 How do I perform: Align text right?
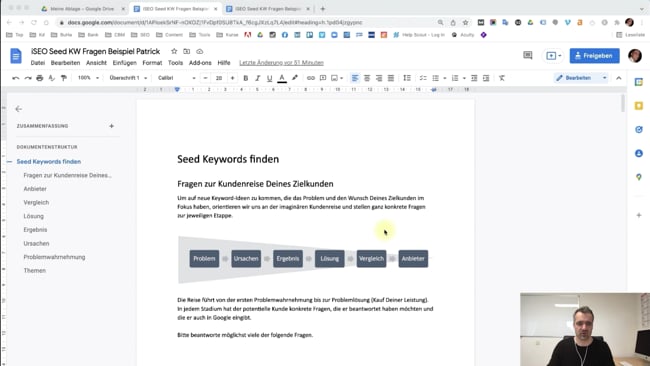click(x=379, y=78)
